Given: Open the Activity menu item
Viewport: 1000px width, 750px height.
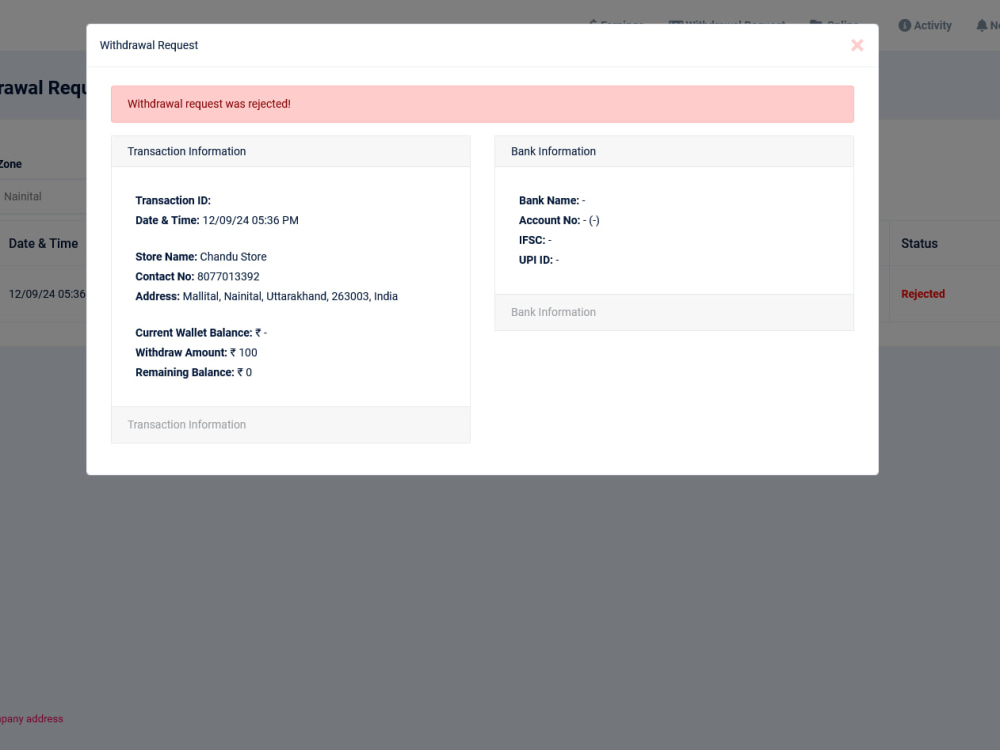Looking at the screenshot, I should point(925,26).
